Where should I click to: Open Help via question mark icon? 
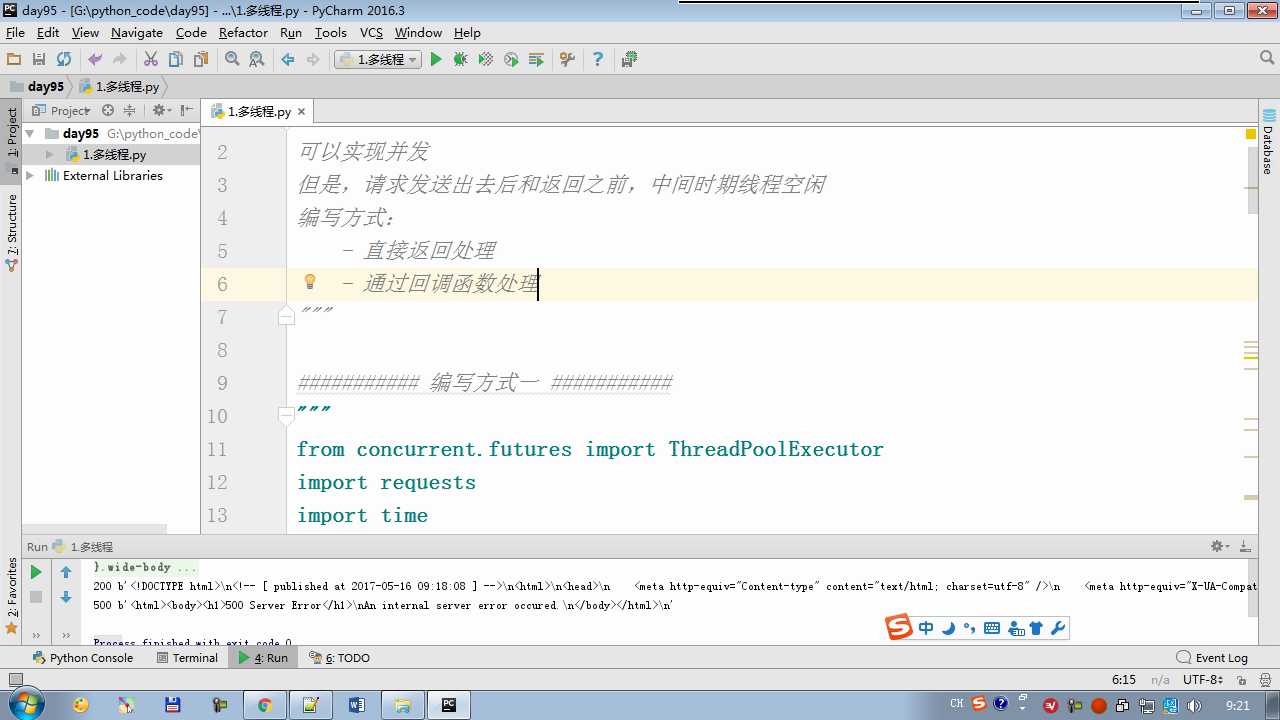click(x=598, y=60)
